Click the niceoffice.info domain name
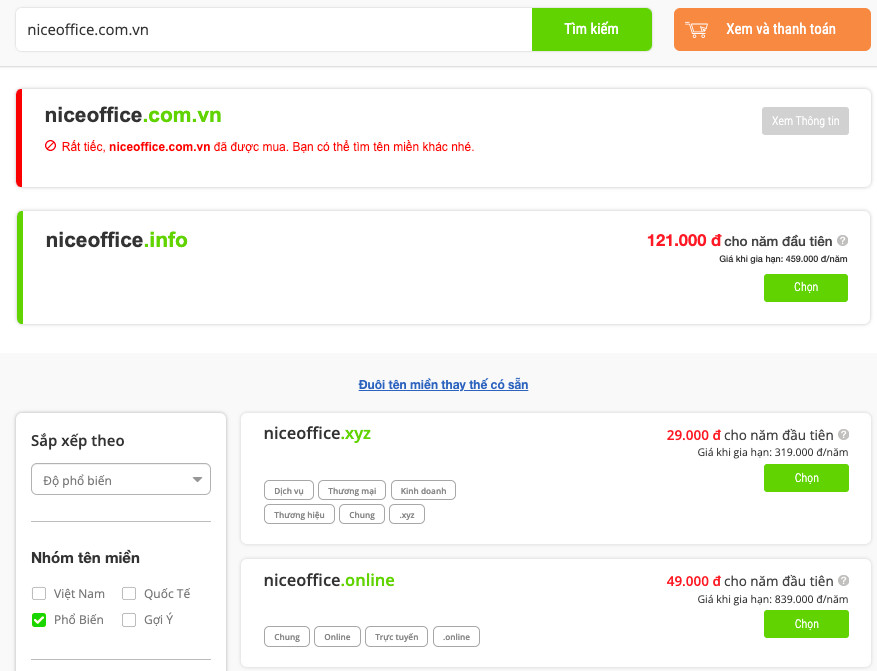Viewport: 877px width, 671px height. [116, 240]
